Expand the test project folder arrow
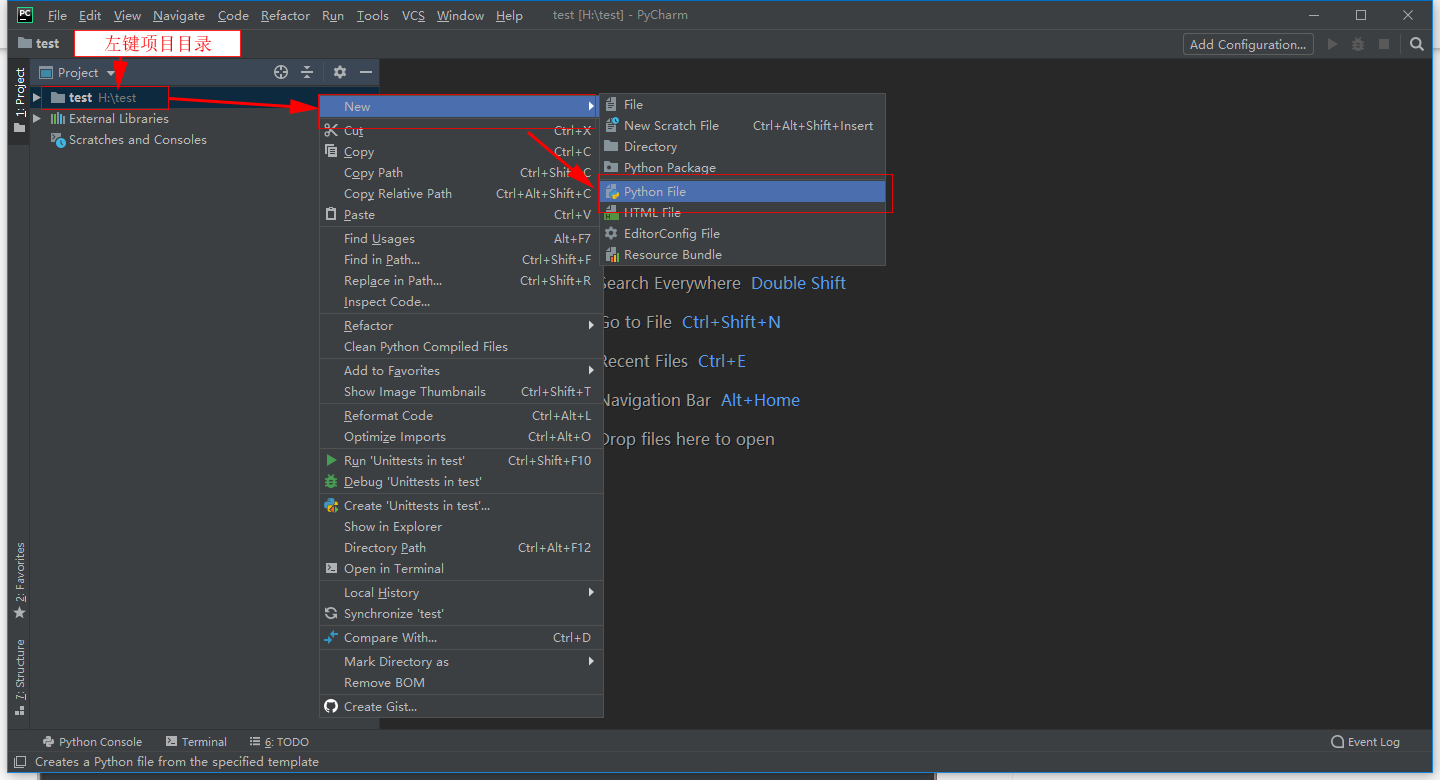1440x780 pixels. point(37,97)
